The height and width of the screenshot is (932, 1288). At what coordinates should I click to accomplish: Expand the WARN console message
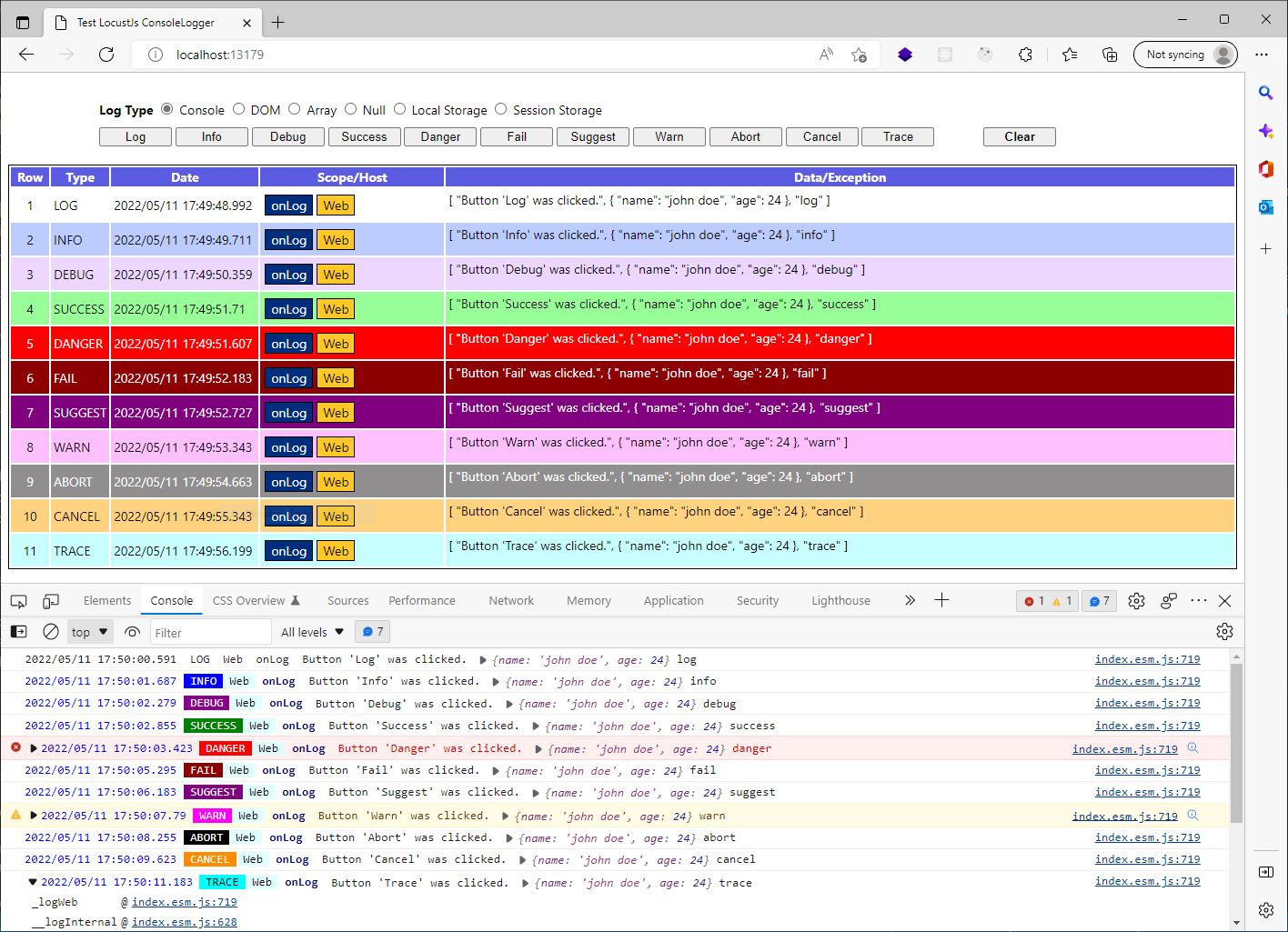pyautogui.click(x=34, y=816)
